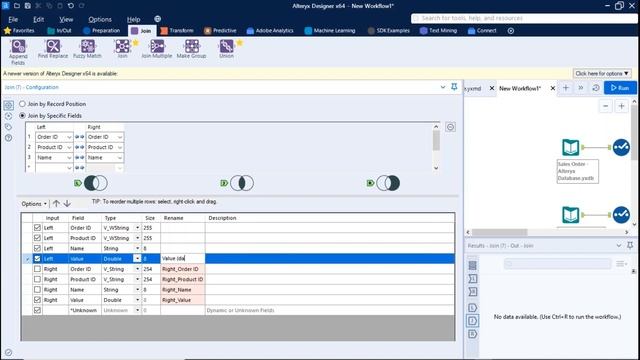
Task: Check Right Order ID field
Action: click(x=37, y=269)
